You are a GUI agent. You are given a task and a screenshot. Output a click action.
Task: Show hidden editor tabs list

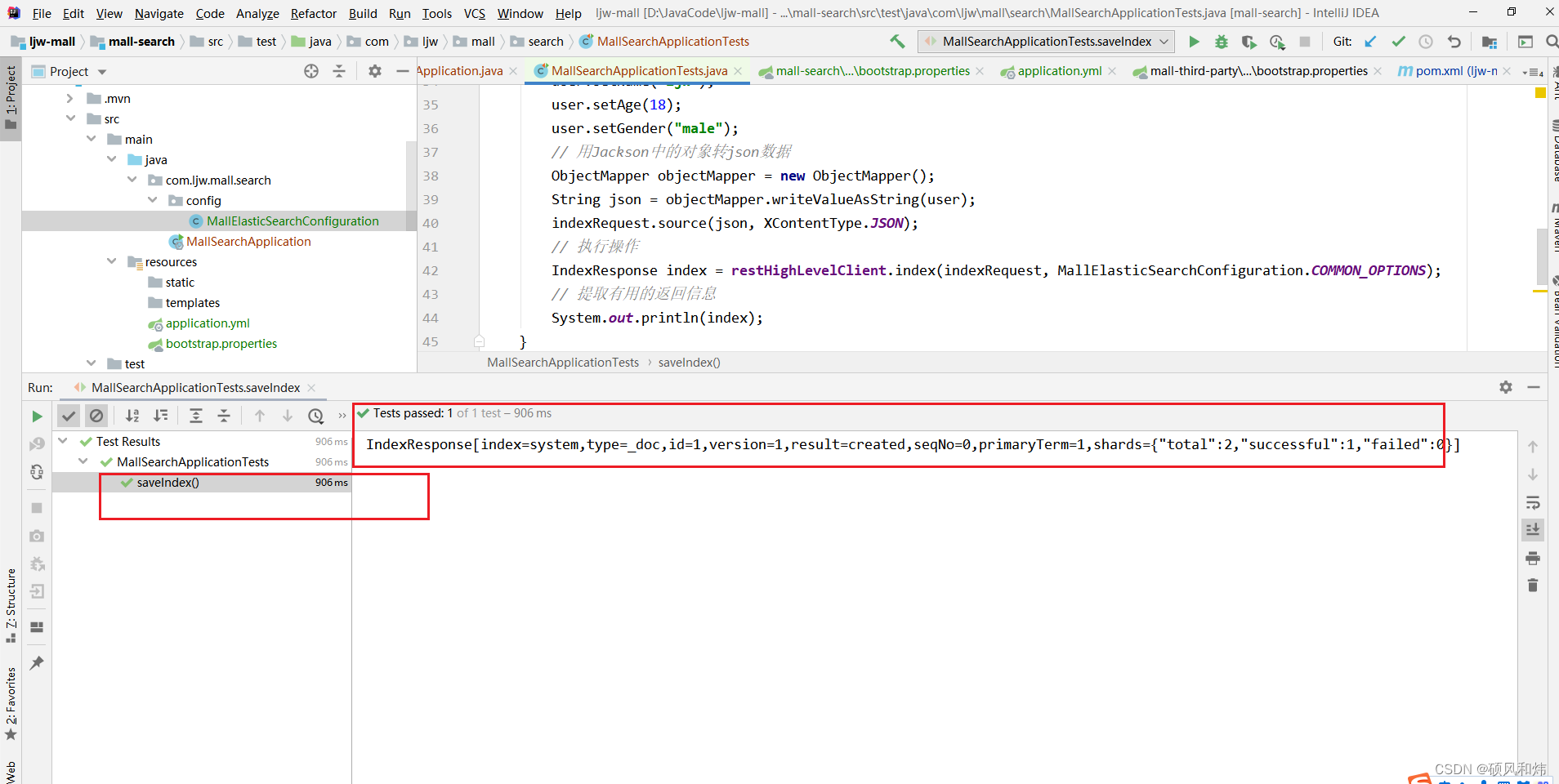coord(1531,72)
